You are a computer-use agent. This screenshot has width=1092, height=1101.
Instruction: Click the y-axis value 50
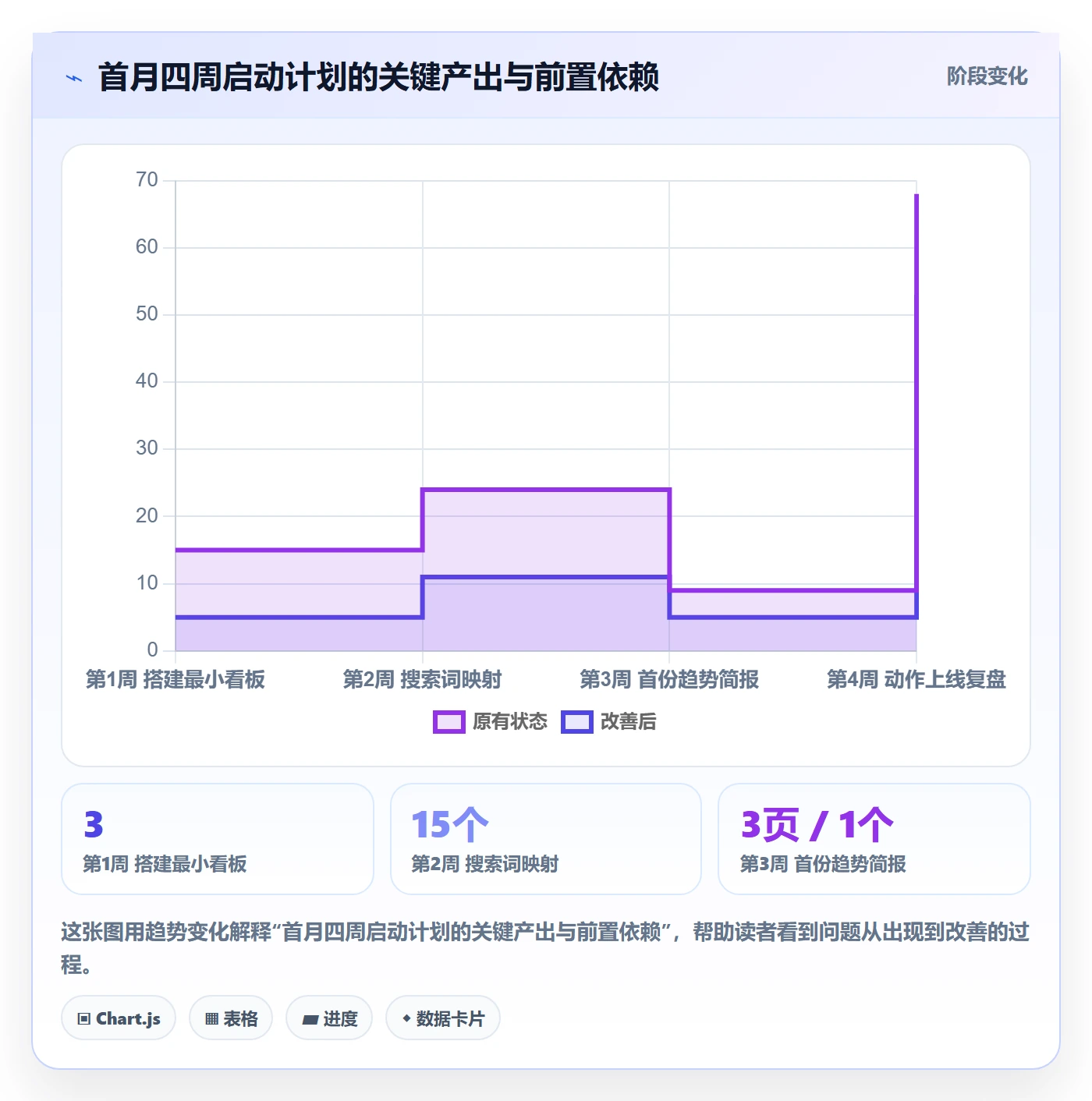(147, 314)
